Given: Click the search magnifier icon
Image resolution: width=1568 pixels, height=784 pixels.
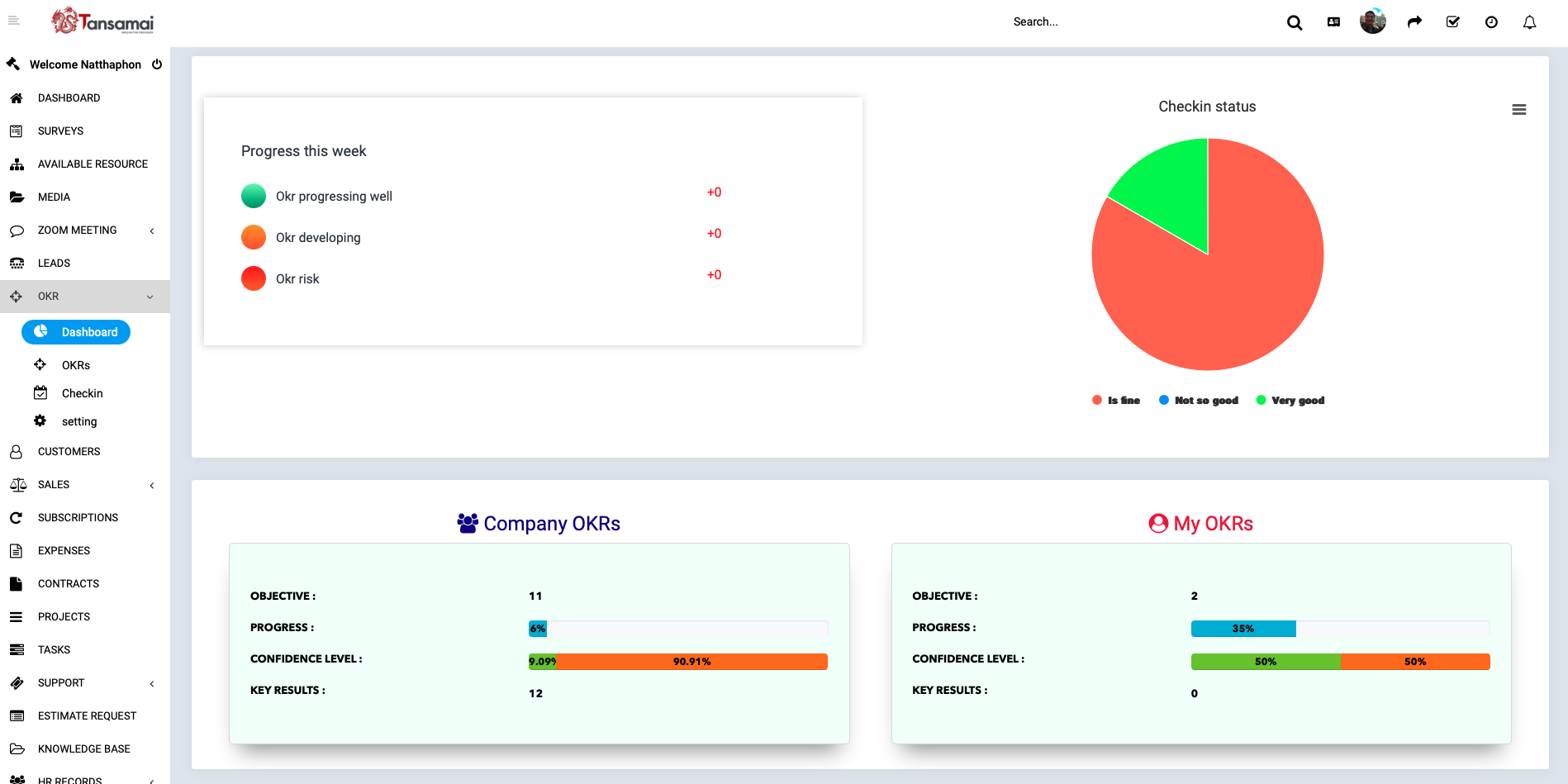Looking at the screenshot, I should pyautogui.click(x=1294, y=22).
